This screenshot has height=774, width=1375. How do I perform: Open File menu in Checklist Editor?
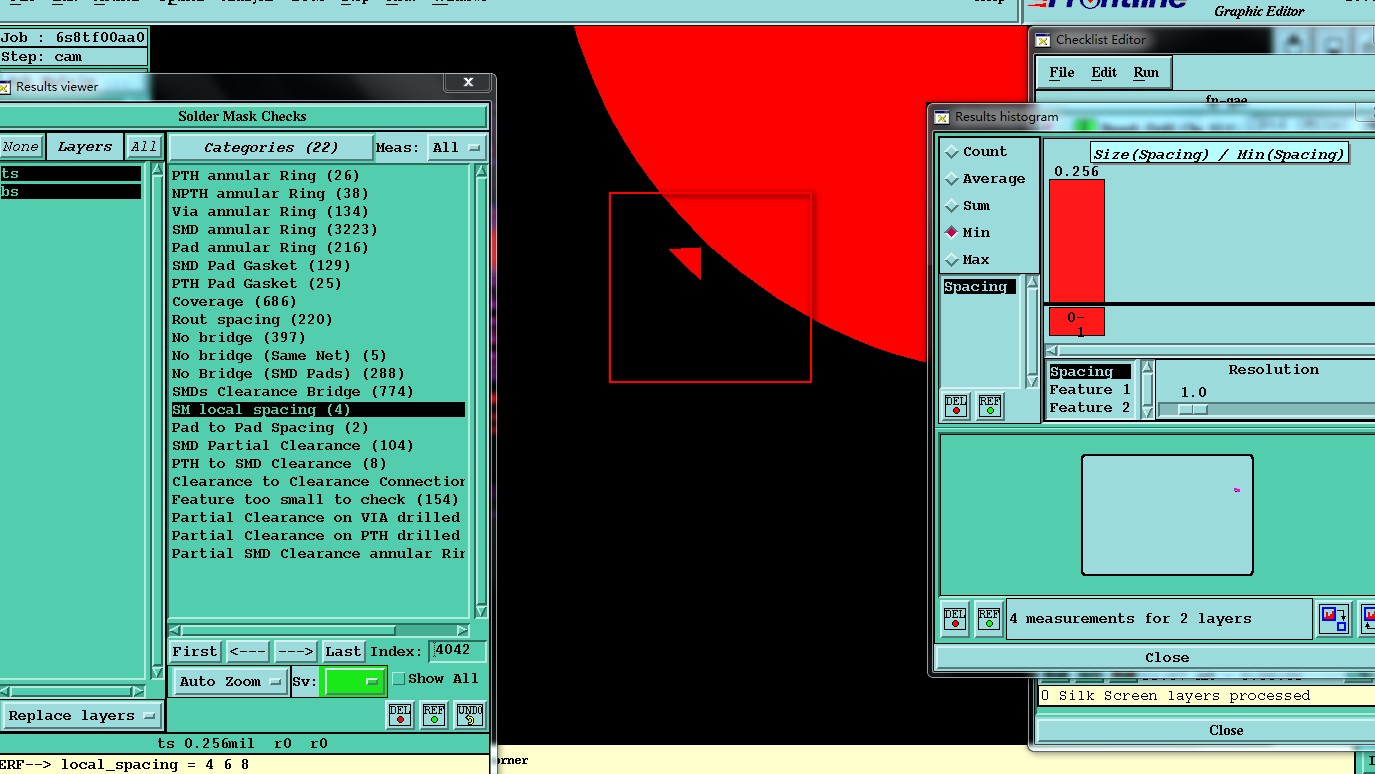(x=1062, y=73)
